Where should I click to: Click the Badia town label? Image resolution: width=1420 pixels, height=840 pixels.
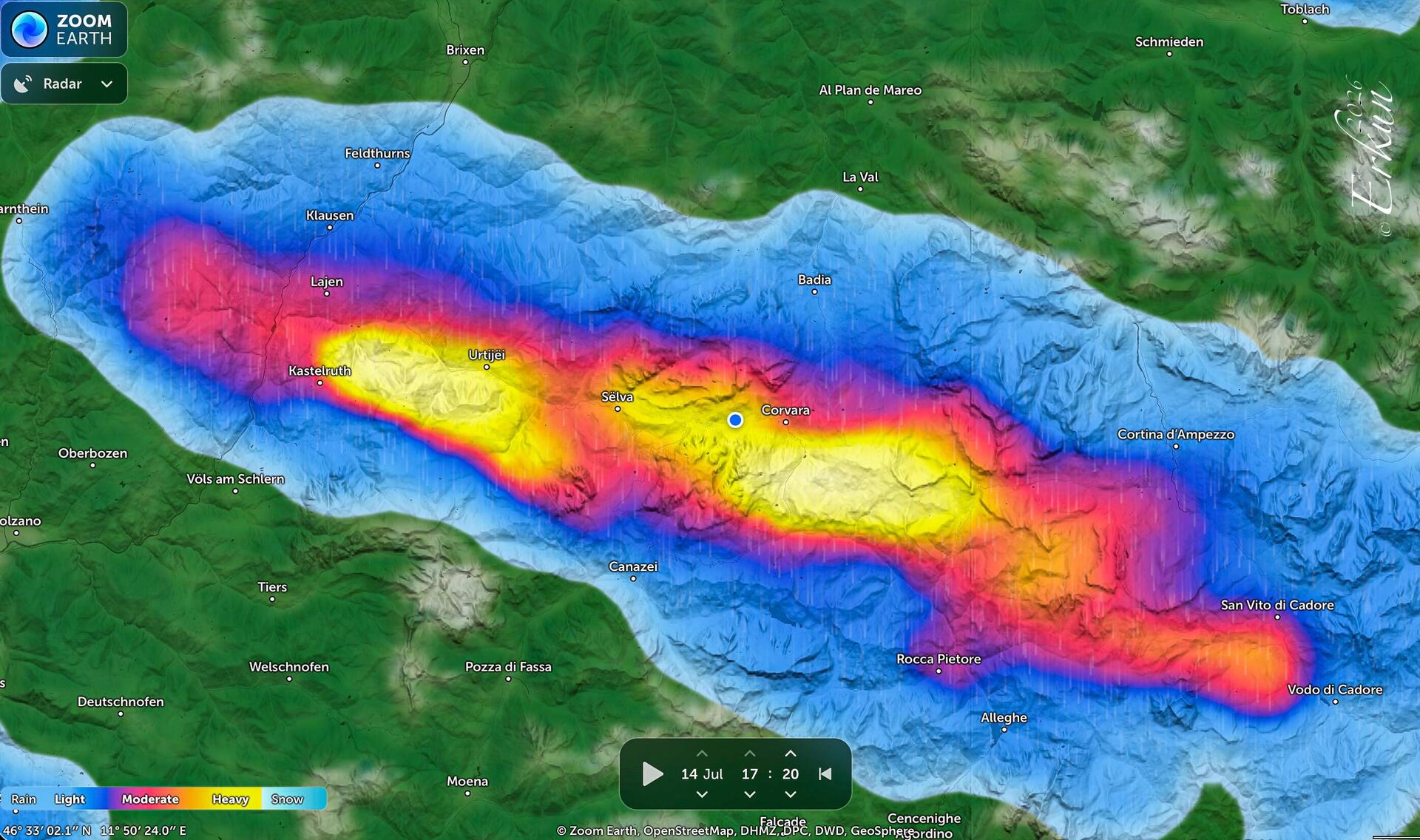pyautogui.click(x=814, y=280)
